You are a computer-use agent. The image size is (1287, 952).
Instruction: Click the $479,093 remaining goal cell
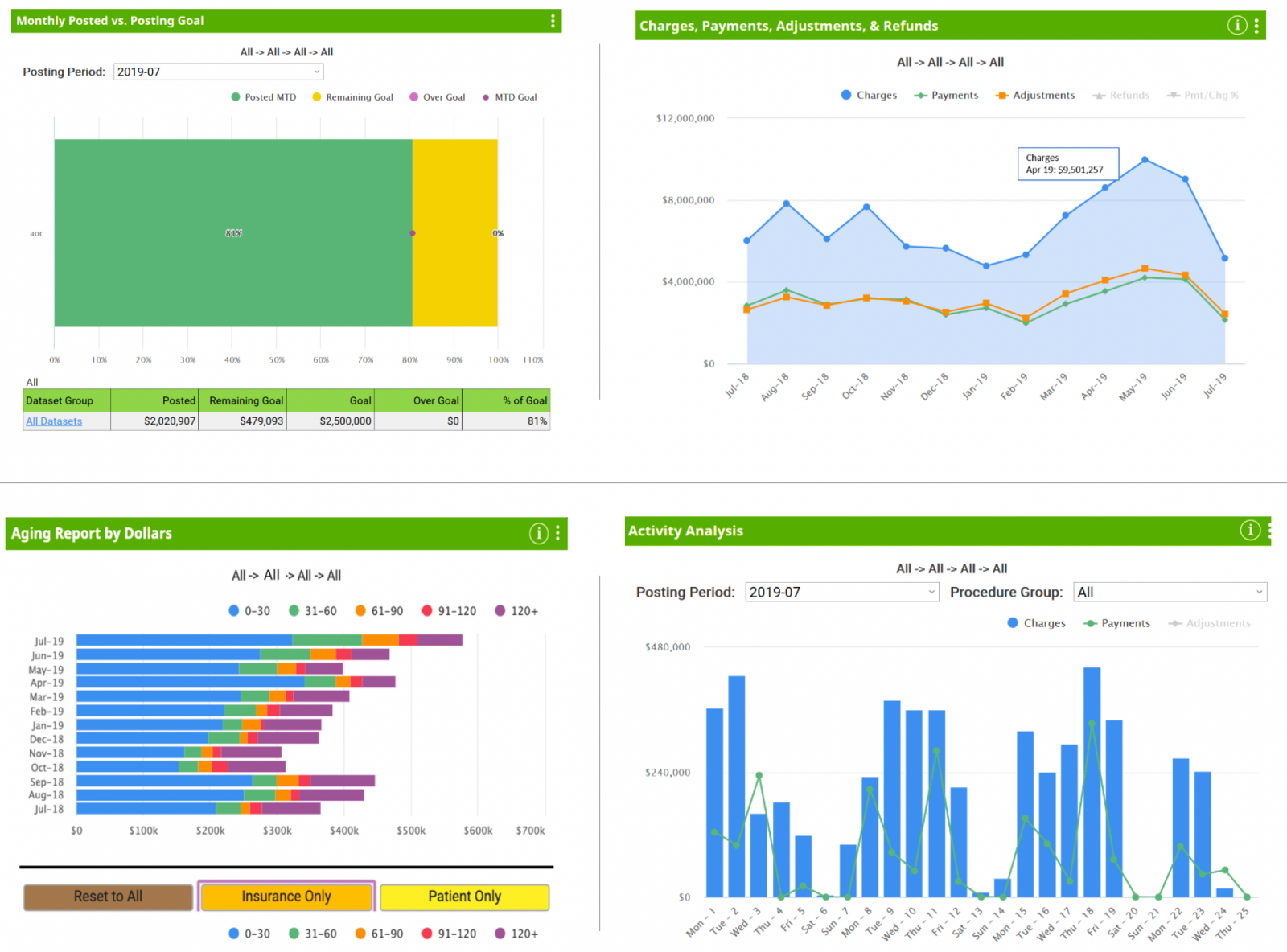[242, 421]
